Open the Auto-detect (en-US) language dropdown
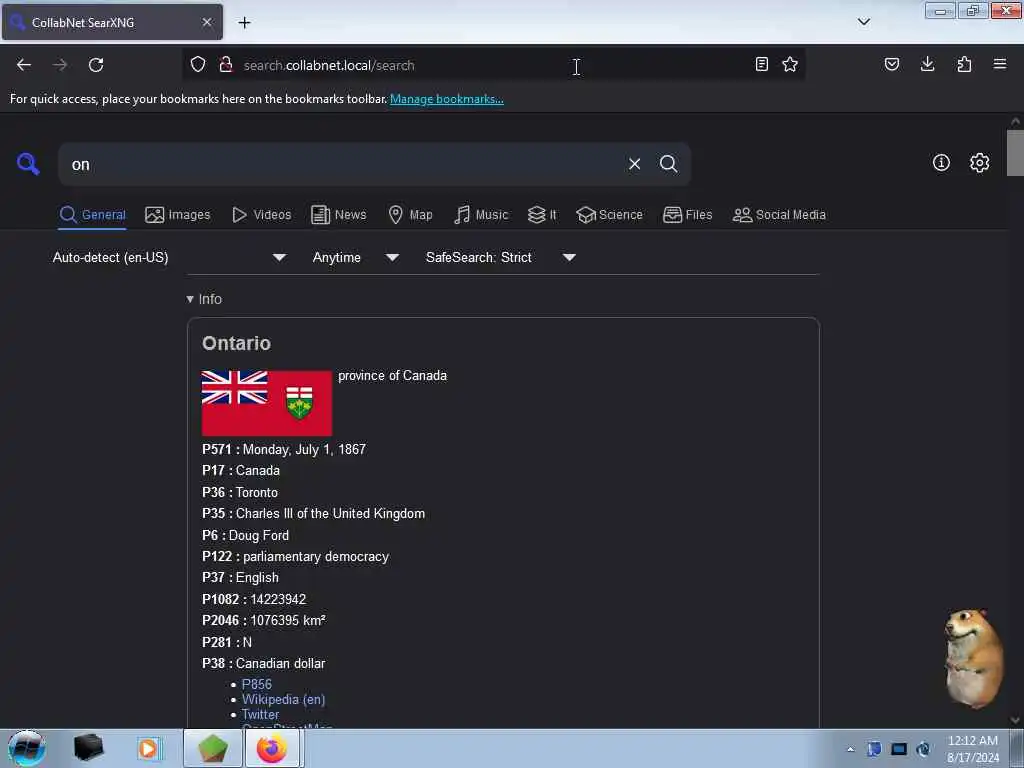The height and width of the screenshot is (768, 1024). click(169, 257)
